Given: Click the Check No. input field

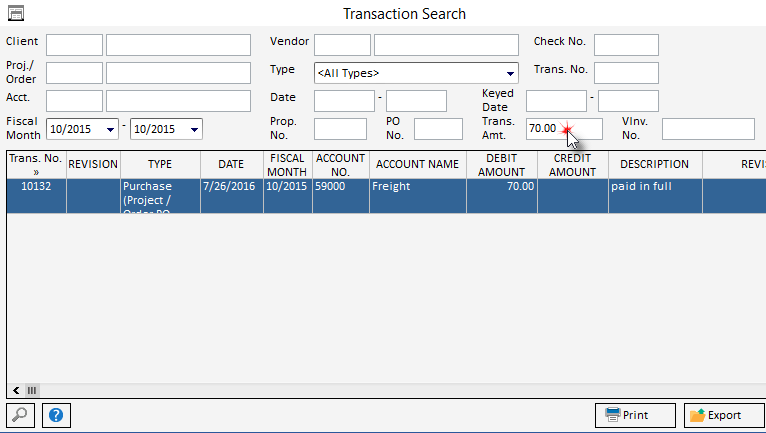Looking at the screenshot, I should pos(626,45).
